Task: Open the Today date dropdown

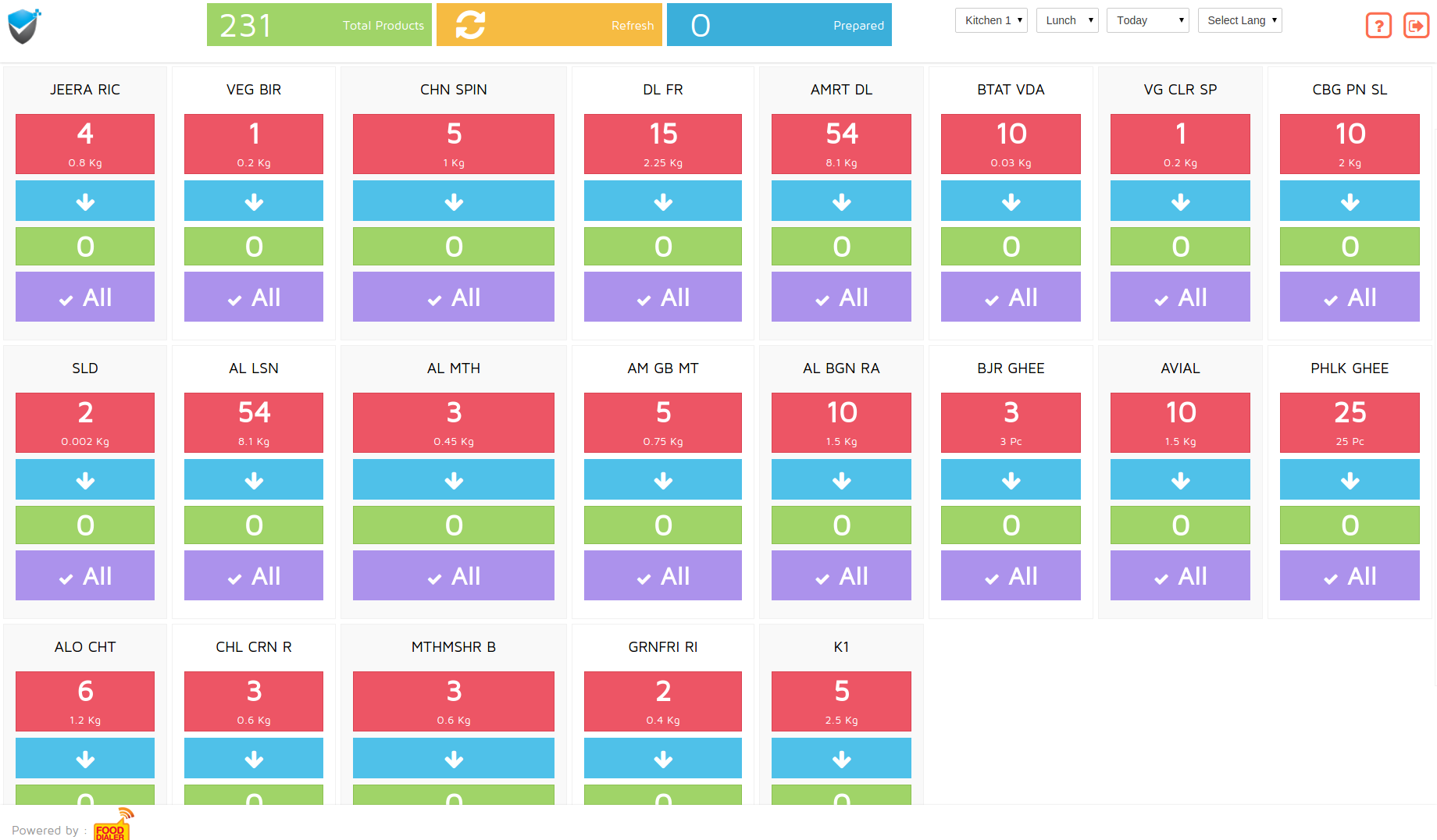Action: (x=1147, y=20)
